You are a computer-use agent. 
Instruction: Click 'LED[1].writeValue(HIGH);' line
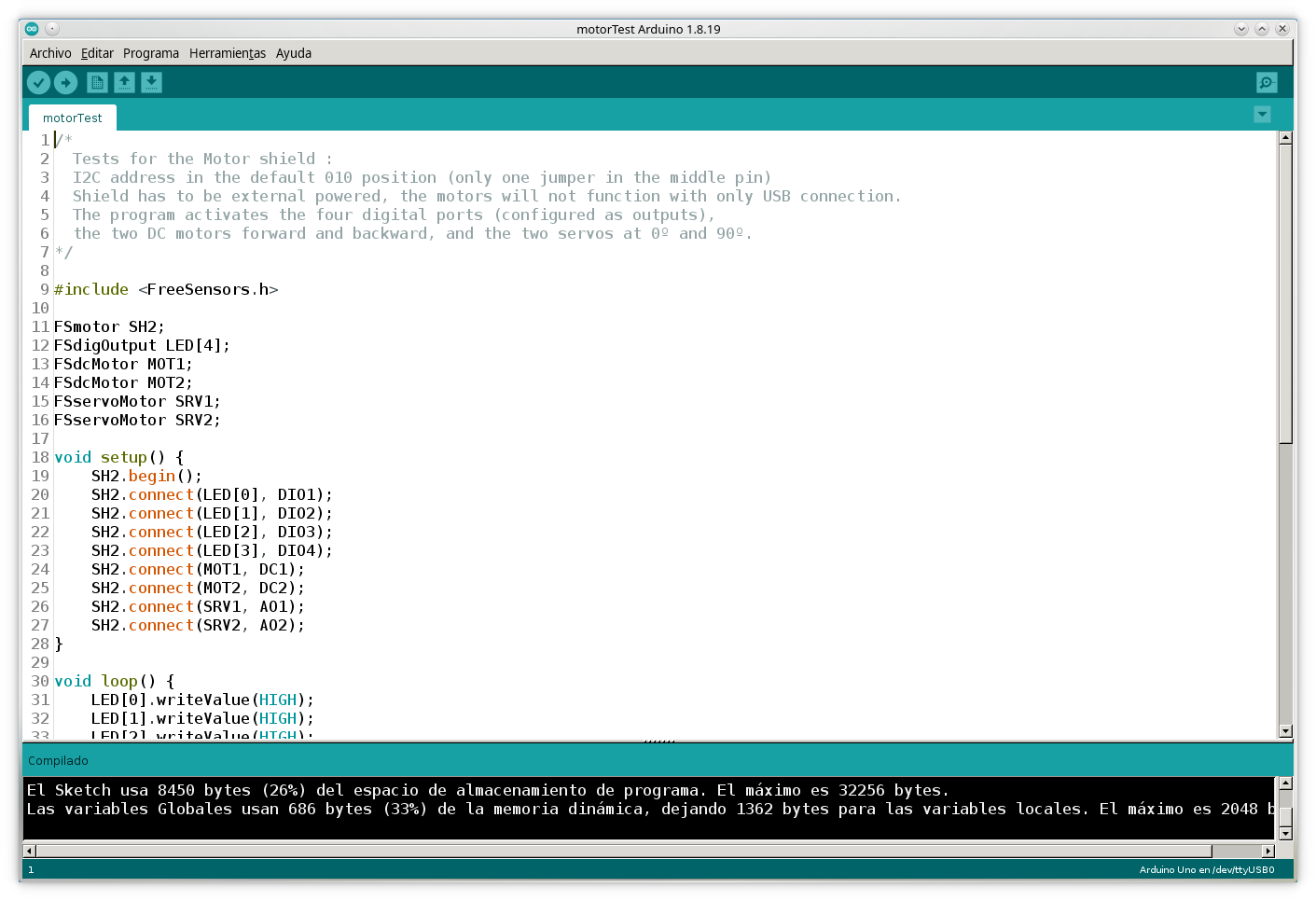click(x=202, y=718)
